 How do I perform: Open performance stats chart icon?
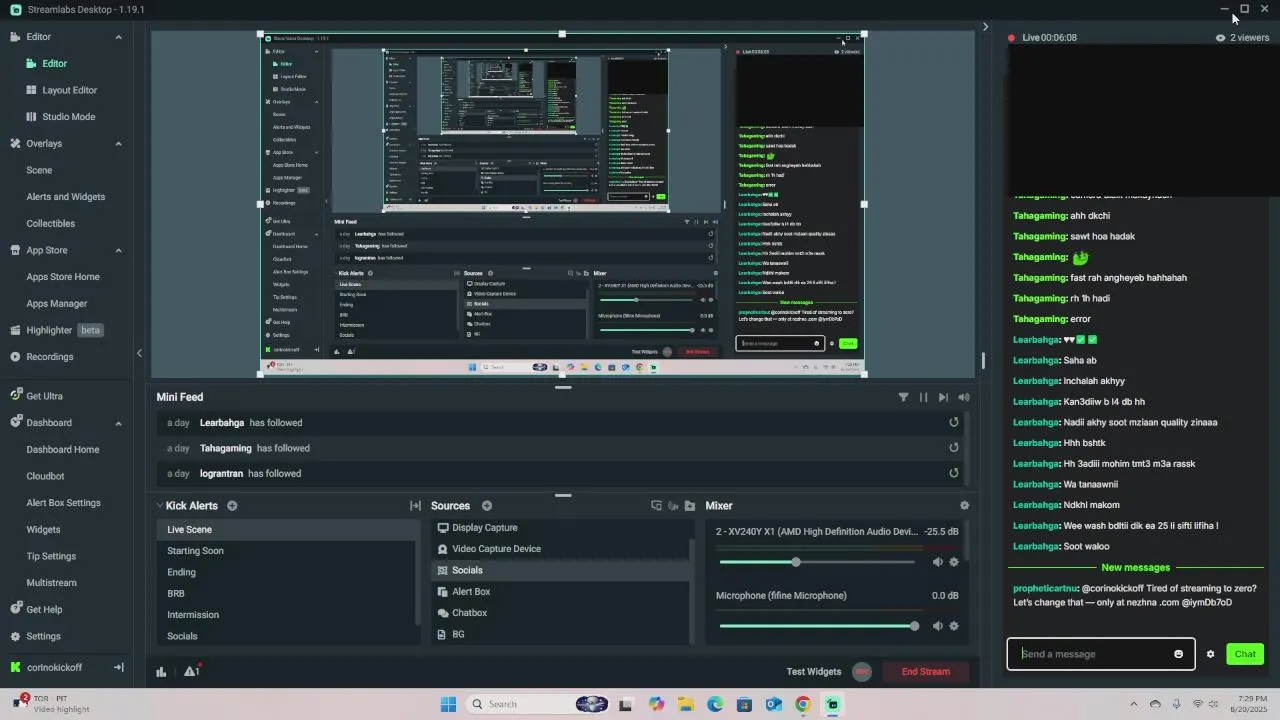click(161, 672)
